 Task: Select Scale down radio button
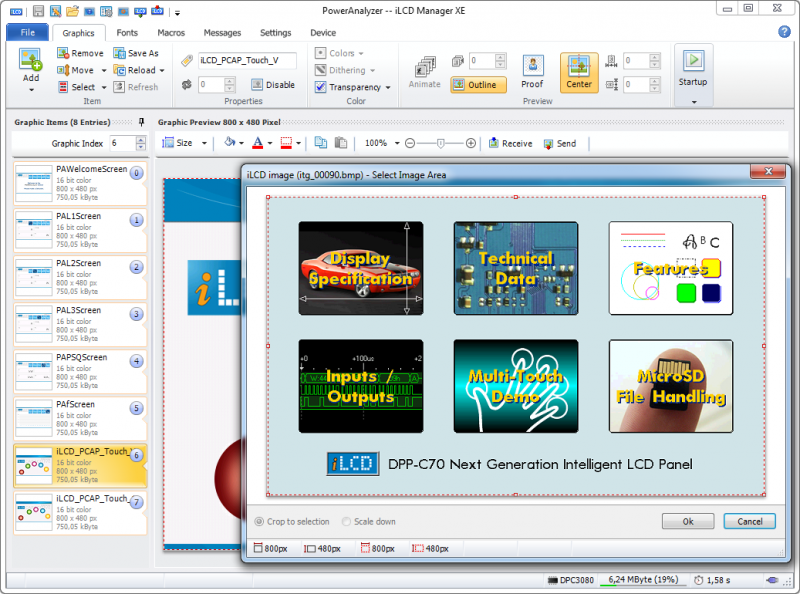[x=346, y=522]
